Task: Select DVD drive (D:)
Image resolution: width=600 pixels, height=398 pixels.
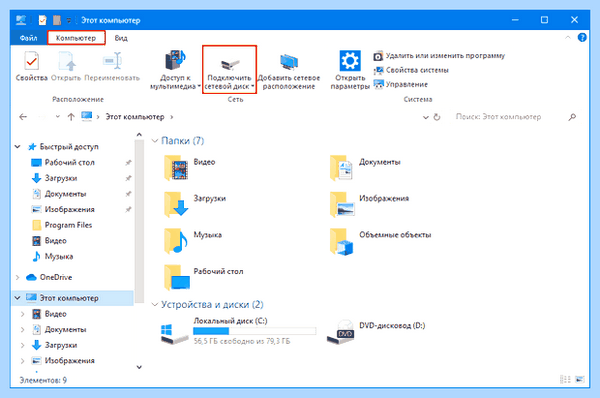Action: (x=376, y=331)
